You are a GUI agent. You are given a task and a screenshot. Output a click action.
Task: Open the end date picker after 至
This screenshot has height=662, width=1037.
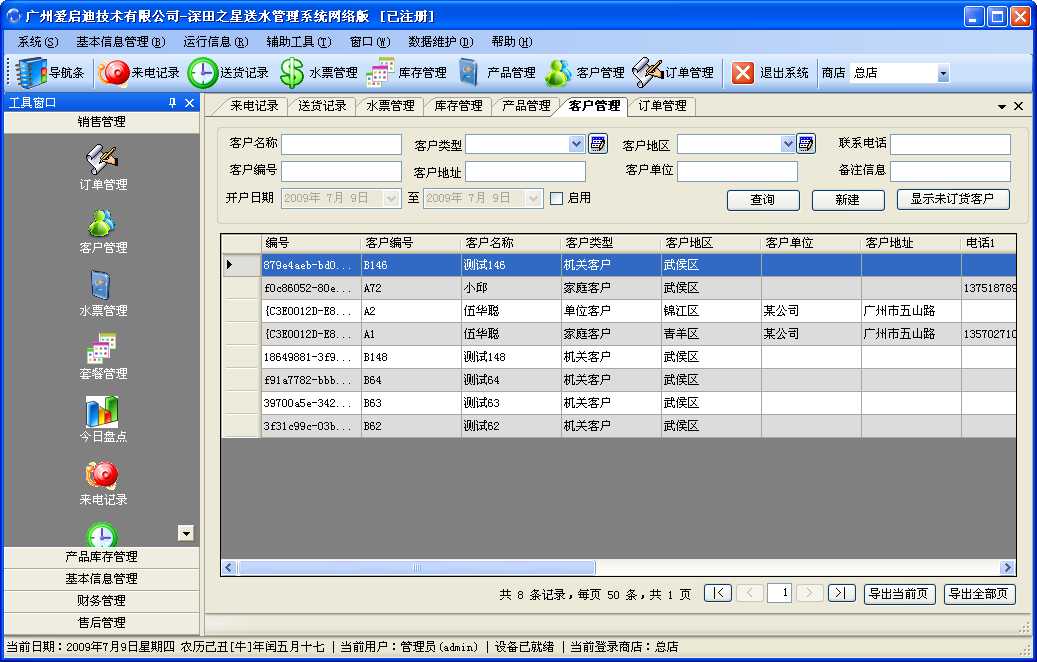(533, 198)
